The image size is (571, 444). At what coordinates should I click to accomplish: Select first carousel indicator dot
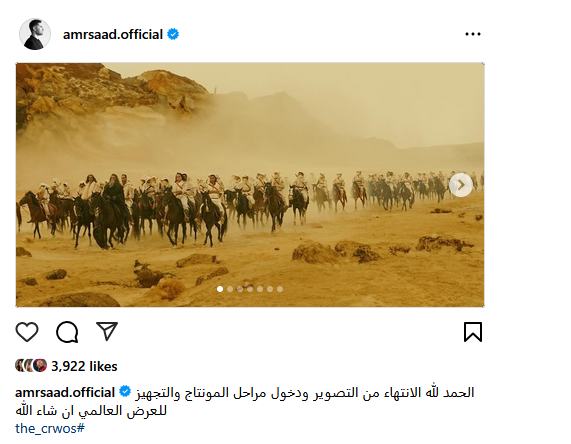[x=220, y=289]
